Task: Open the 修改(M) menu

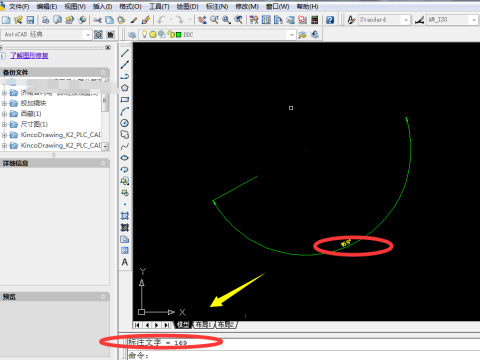Action: tap(247, 7)
